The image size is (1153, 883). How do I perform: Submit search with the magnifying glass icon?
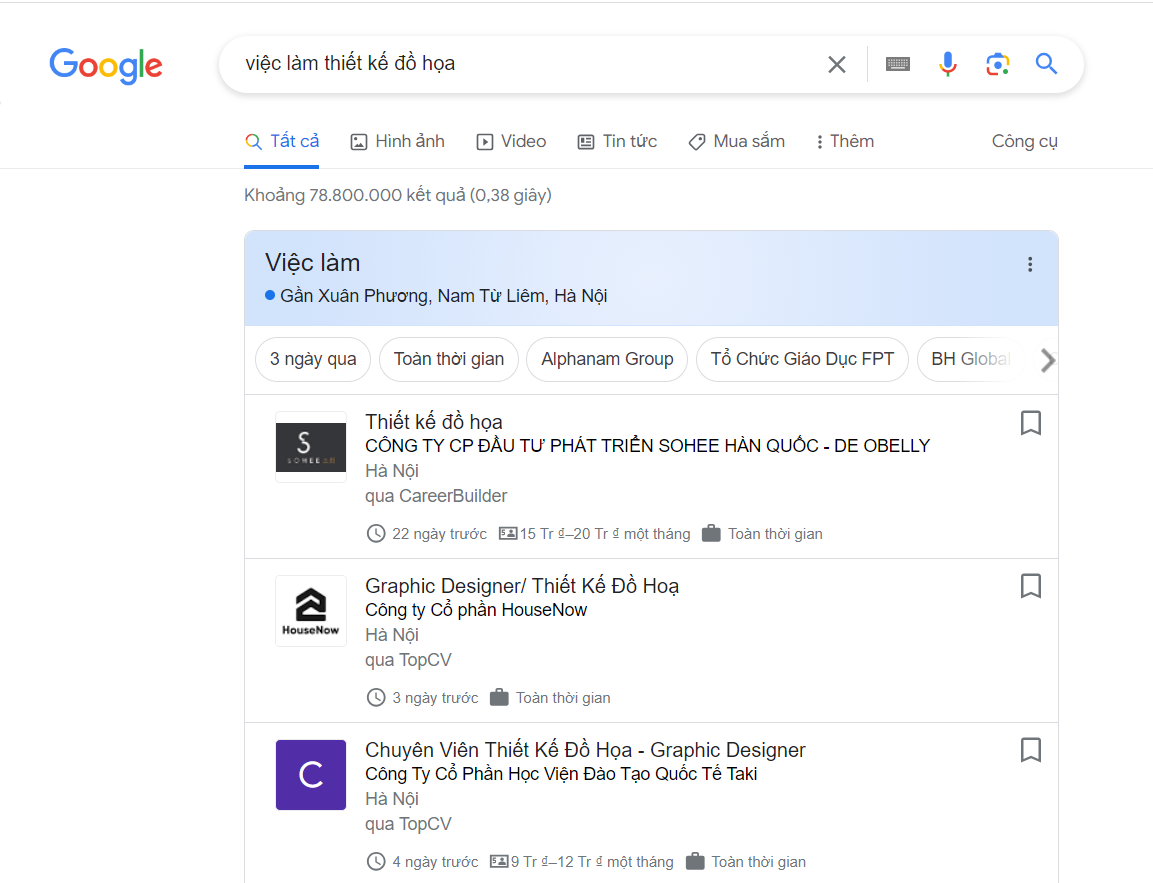(x=1046, y=64)
